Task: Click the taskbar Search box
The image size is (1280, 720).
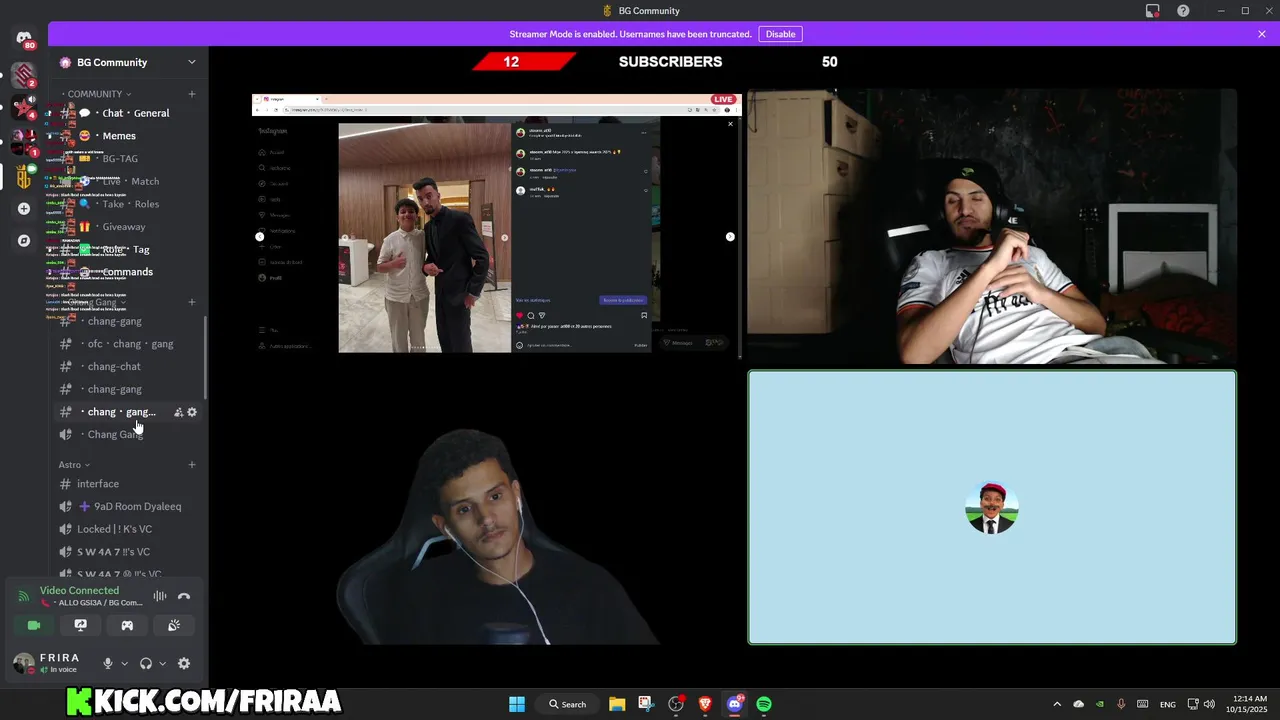Action: [x=568, y=704]
